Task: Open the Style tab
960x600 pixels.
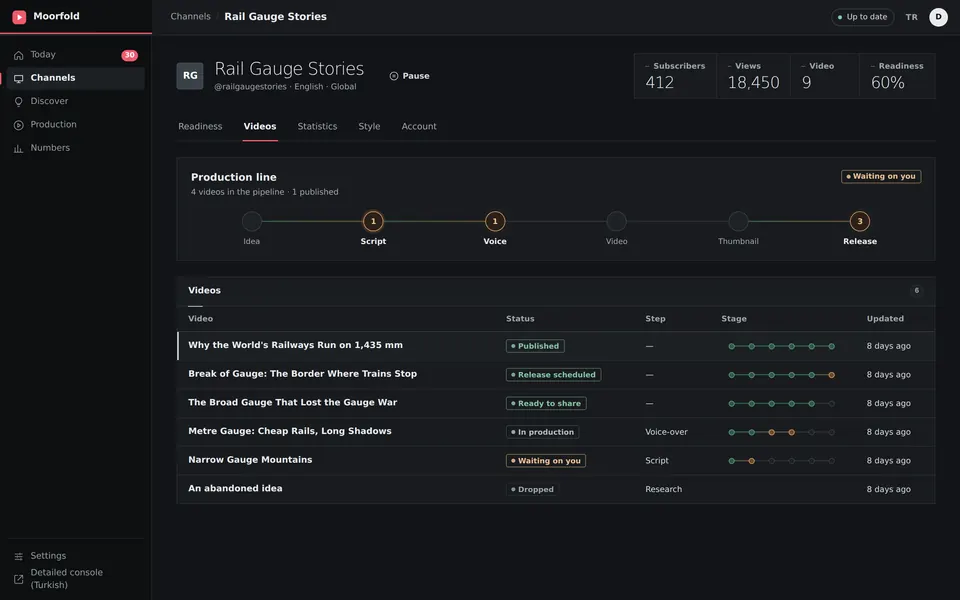Action: pyautogui.click(x=369, y=126)
